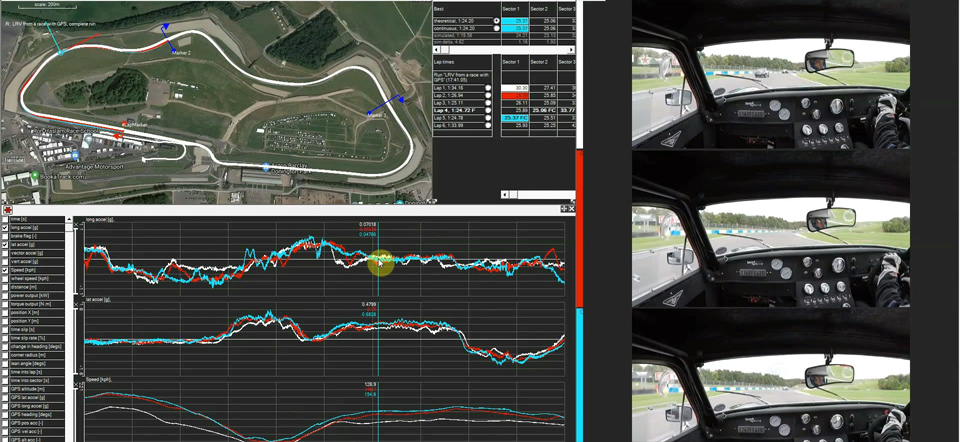This screenshot has height=442, width=960.
Task: Uncheck the lat accel [g] channel
Action: [6, 245]
